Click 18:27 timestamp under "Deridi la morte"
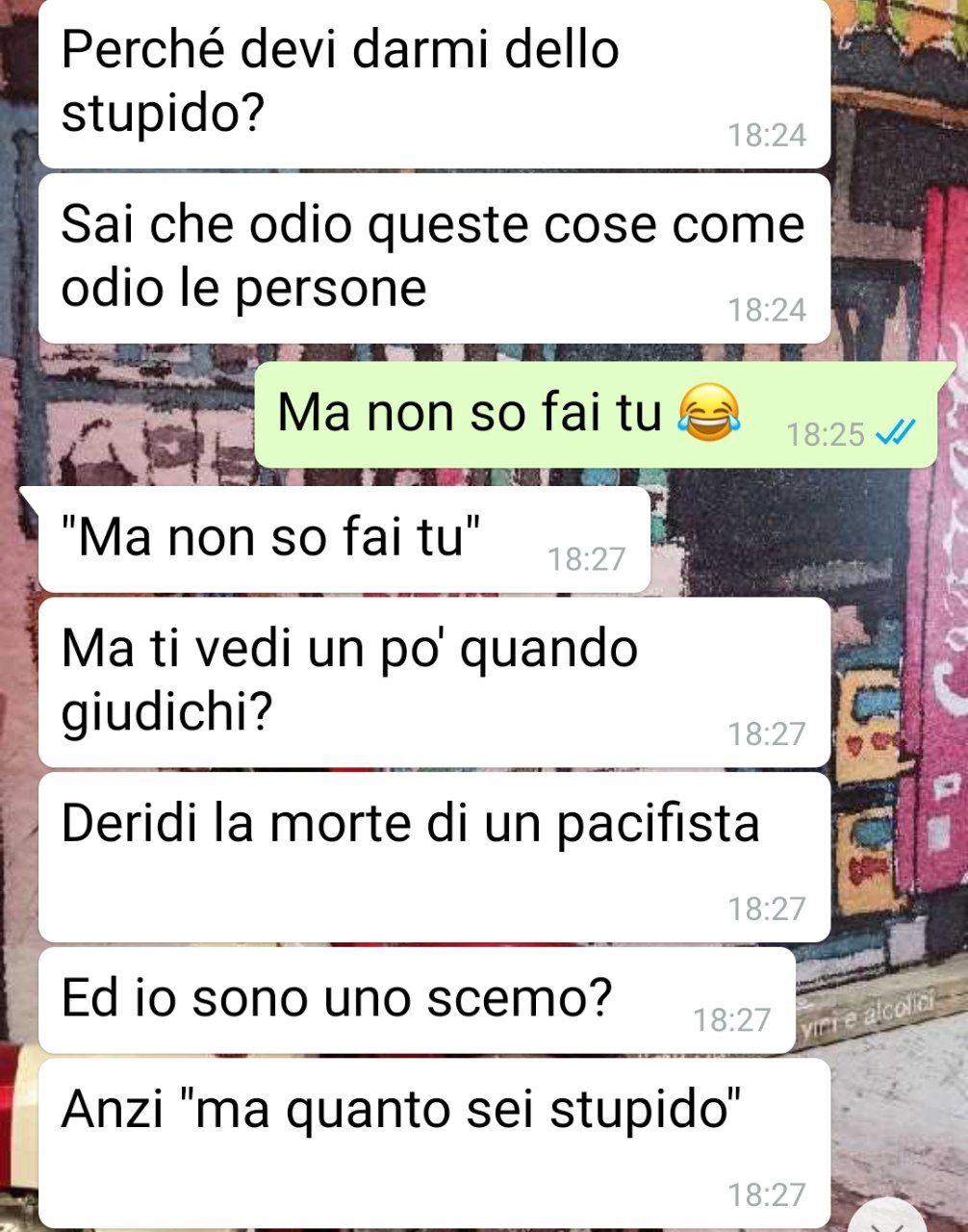The width and height of the screenshot is (968, 1232). pyautogui.click(x=767, y=909)
